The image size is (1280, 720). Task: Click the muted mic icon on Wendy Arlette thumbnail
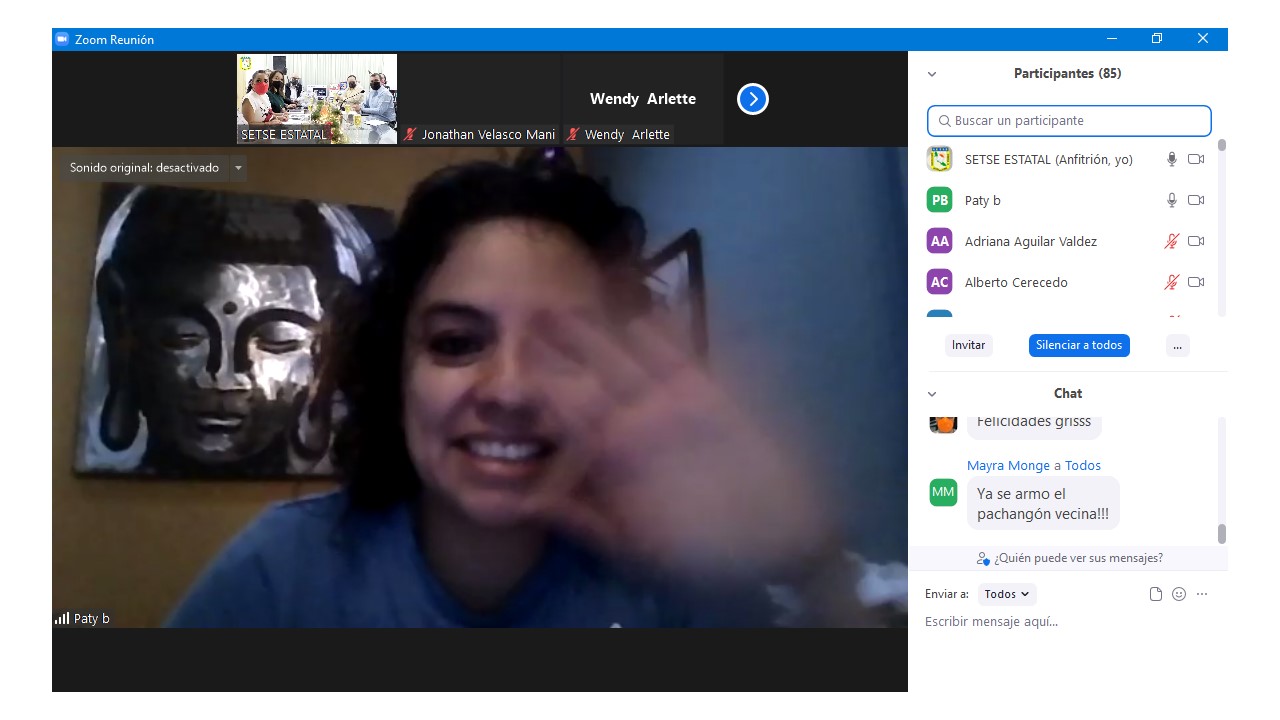pos(573,134)
